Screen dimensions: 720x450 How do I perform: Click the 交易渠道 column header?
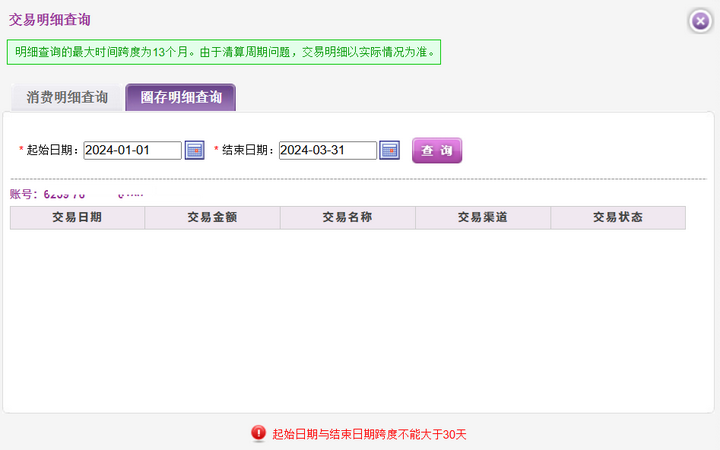click(482, 217)
